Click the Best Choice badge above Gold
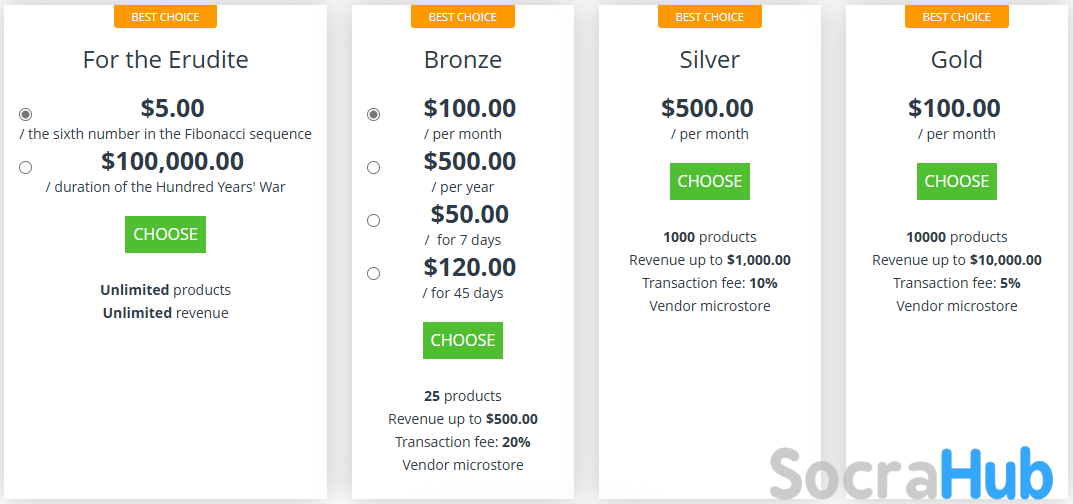 click(956, 17)
